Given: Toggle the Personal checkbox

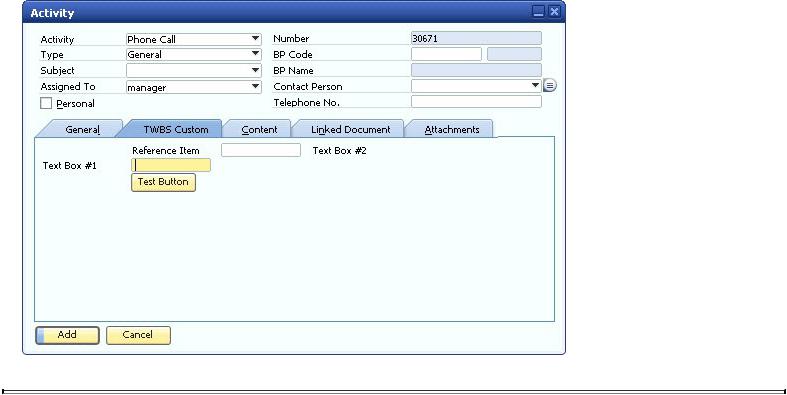Looking at the screenshot, I should tap(46, 103).
